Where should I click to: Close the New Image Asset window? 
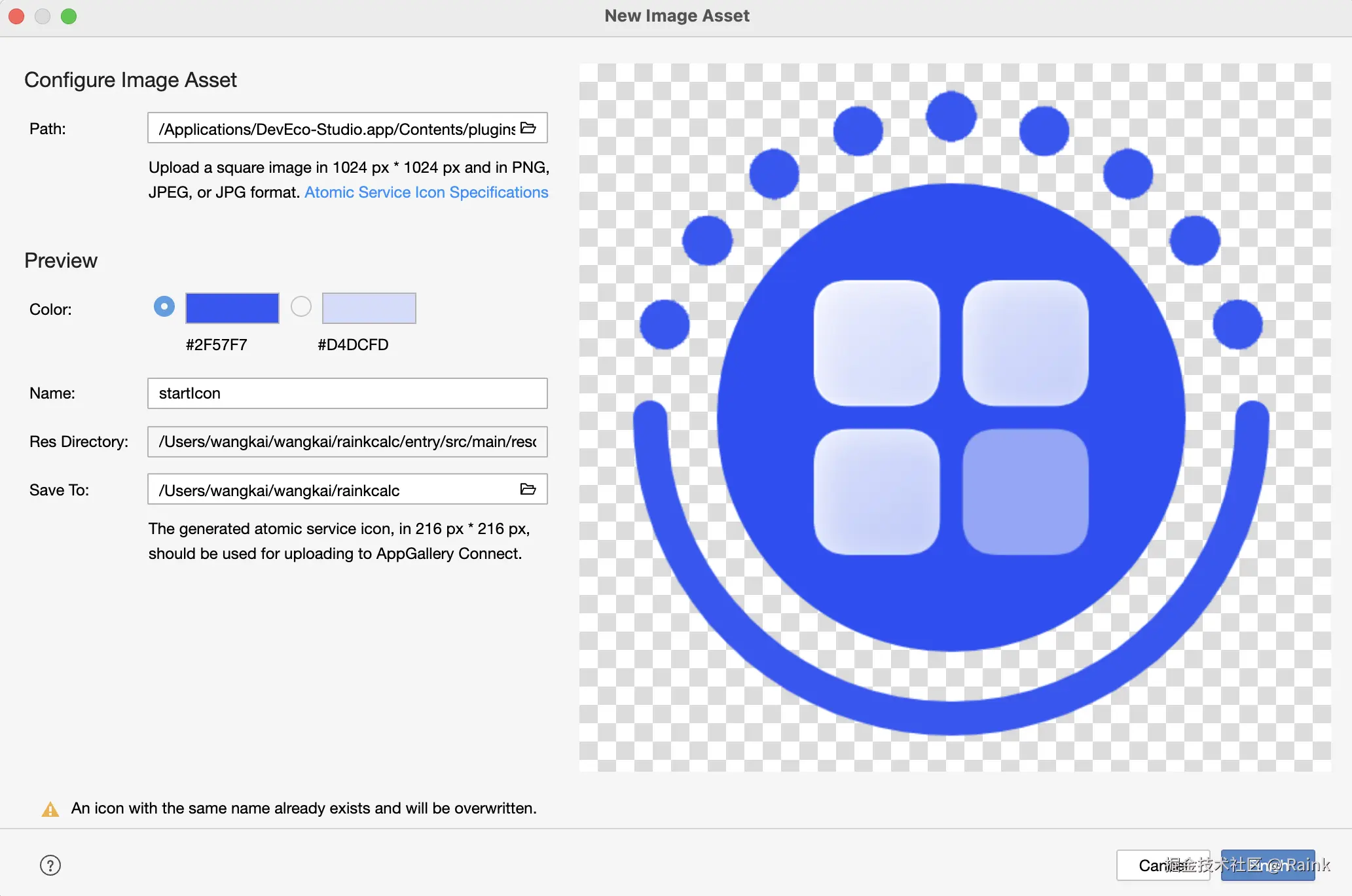[x=16, y=16]
